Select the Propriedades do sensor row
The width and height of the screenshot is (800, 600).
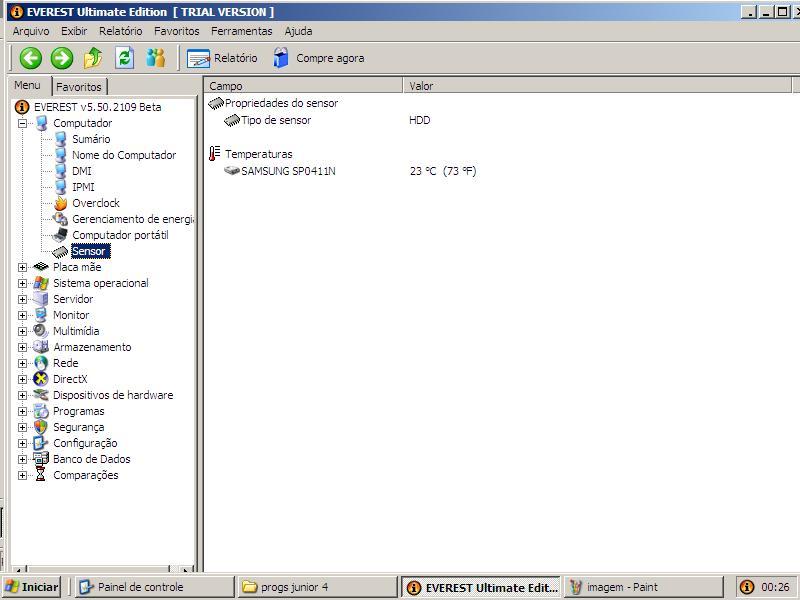coord(273,104)
